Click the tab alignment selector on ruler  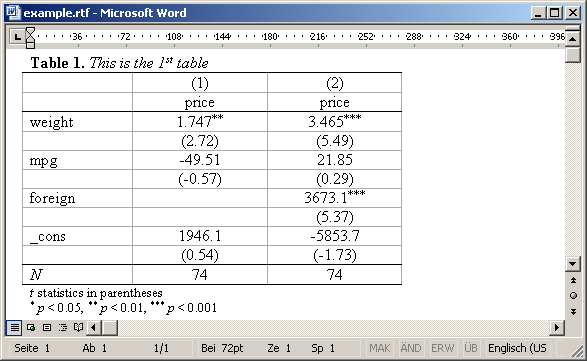(17, 37)
